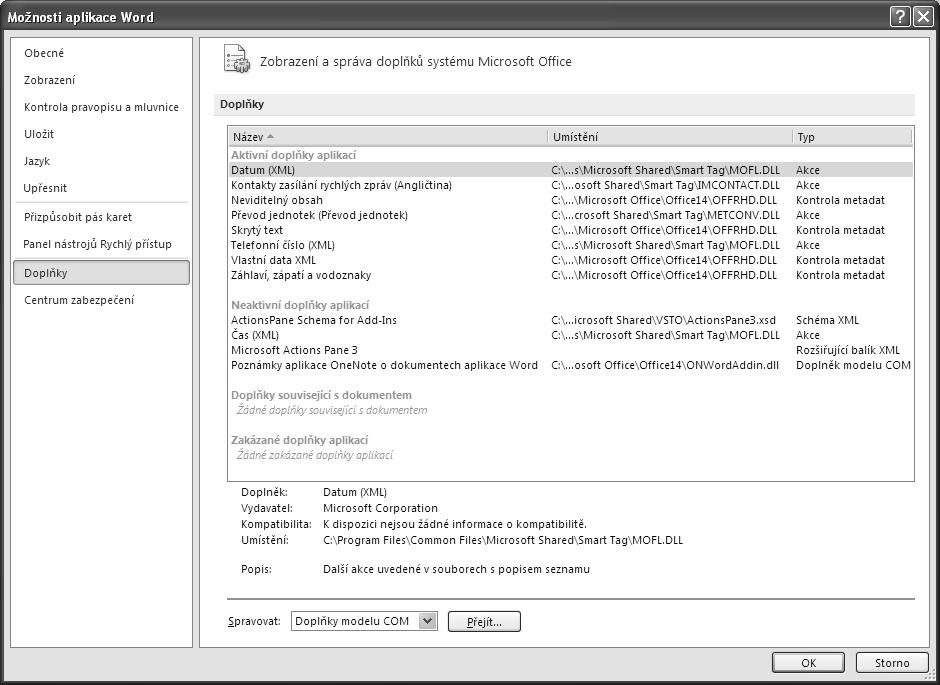The image size is (940, 685).
Task: Click the METCONV.DLL location cell
Action: [665, 215]
